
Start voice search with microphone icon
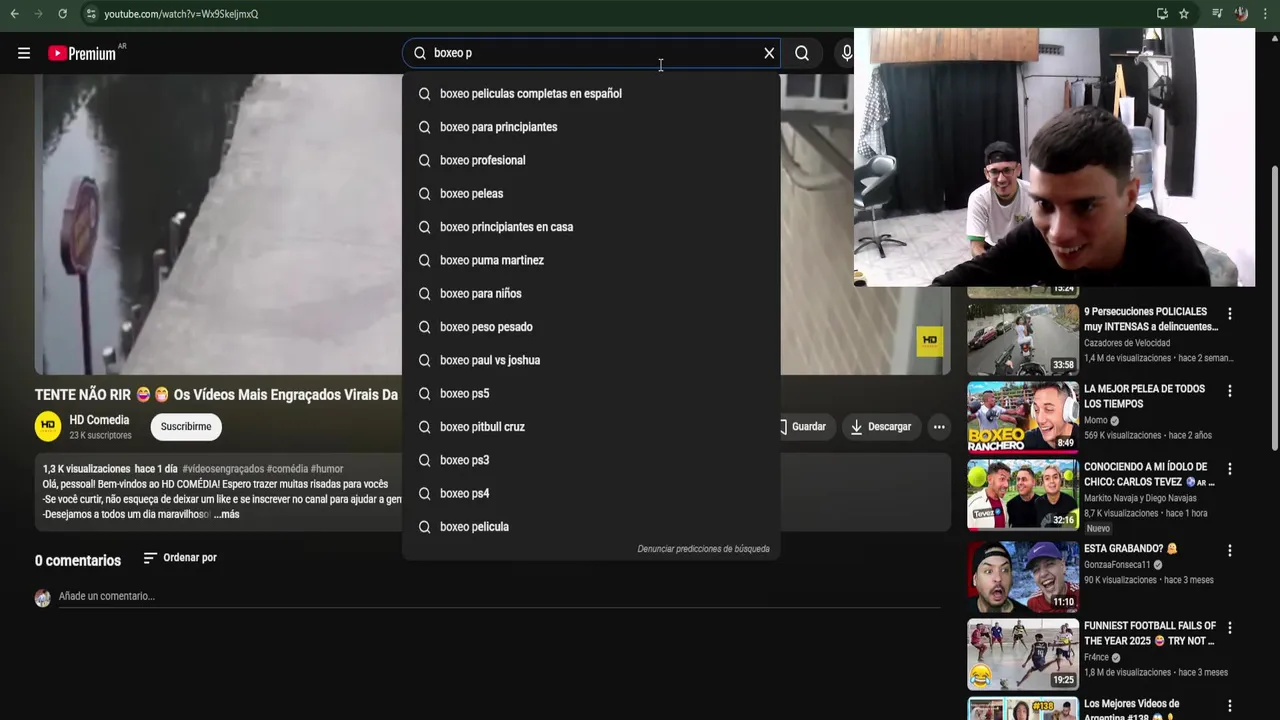pos(847,53)
